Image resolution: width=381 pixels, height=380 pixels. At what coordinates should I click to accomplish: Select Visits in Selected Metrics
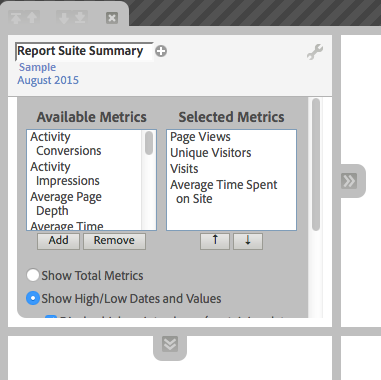(x=184, y=169)
